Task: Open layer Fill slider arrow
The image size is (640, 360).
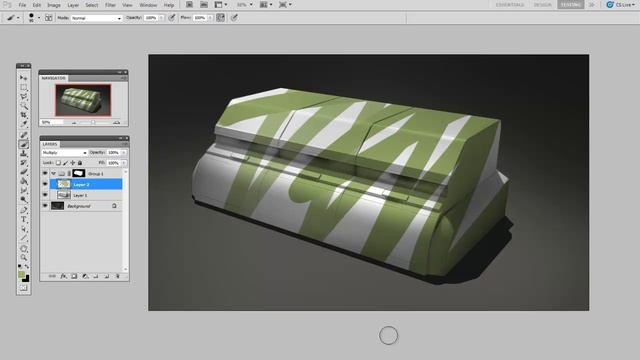Action: click(124, 163)
